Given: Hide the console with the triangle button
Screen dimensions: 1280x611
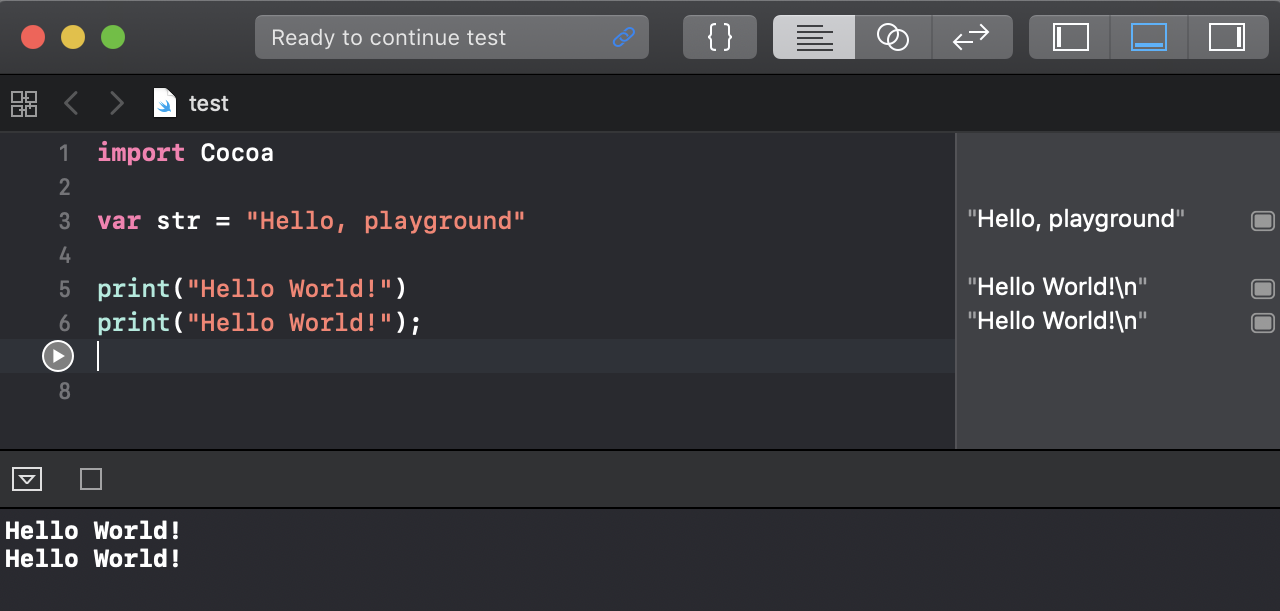Looking at the screenshot, I should click(27, 480).
